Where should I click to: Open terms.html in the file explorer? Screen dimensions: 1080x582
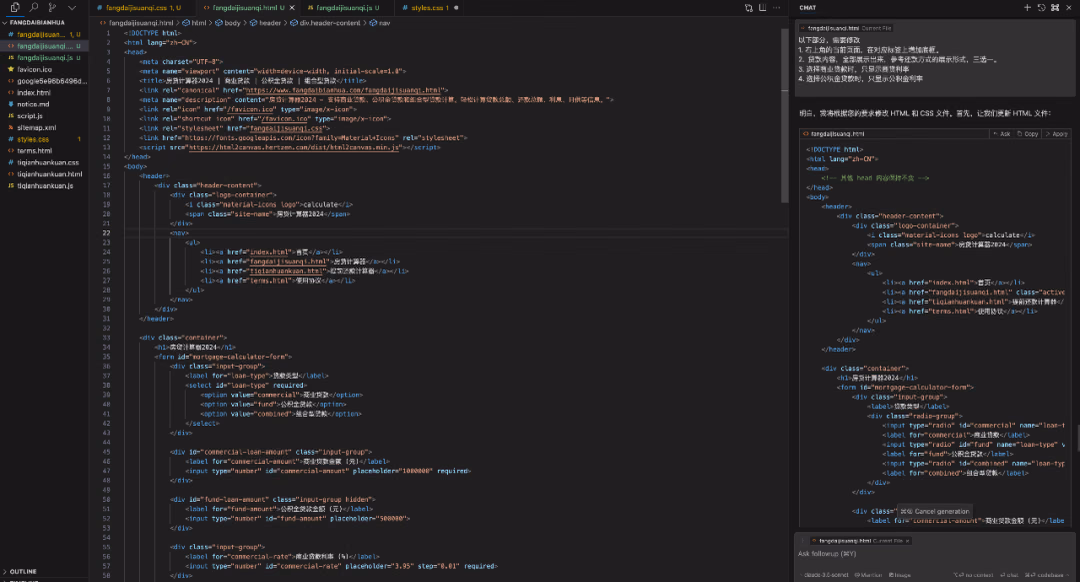point(34,151)
